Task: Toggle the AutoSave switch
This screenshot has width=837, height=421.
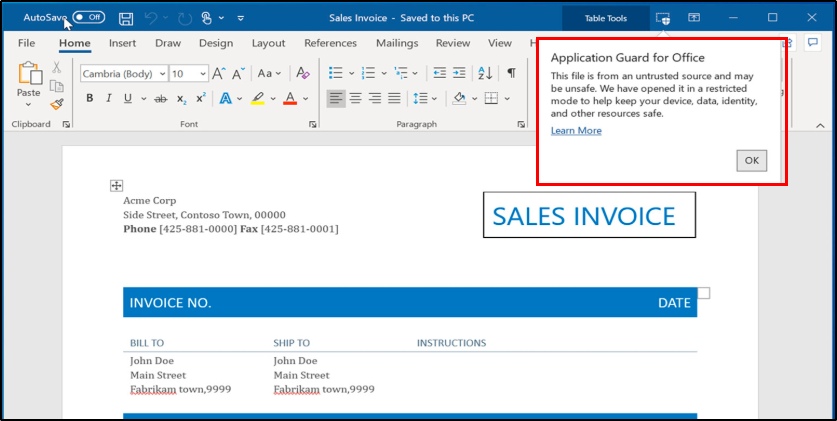Action: [89, 18]
